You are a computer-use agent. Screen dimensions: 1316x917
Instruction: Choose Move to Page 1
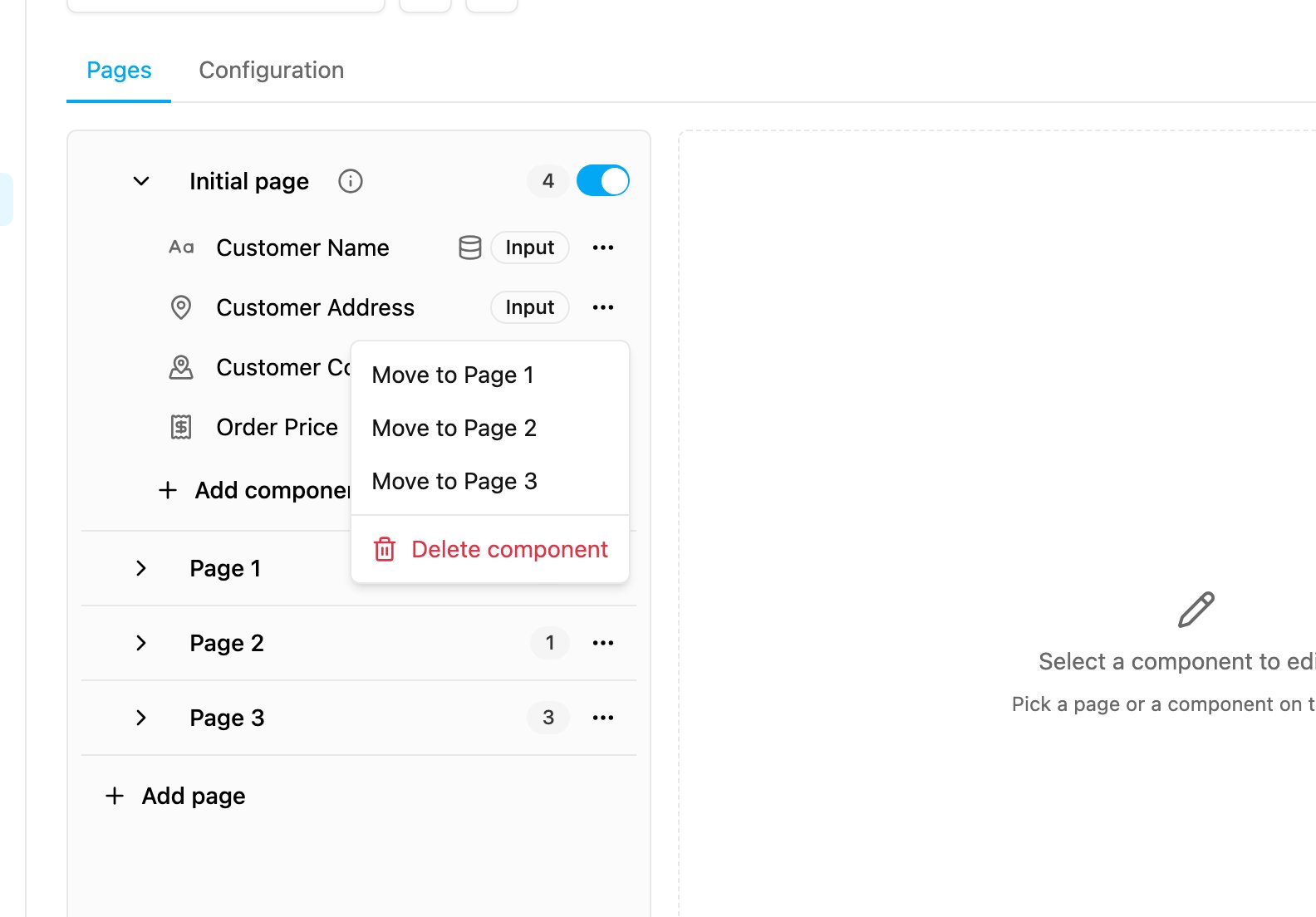click(x=490, y=375)
